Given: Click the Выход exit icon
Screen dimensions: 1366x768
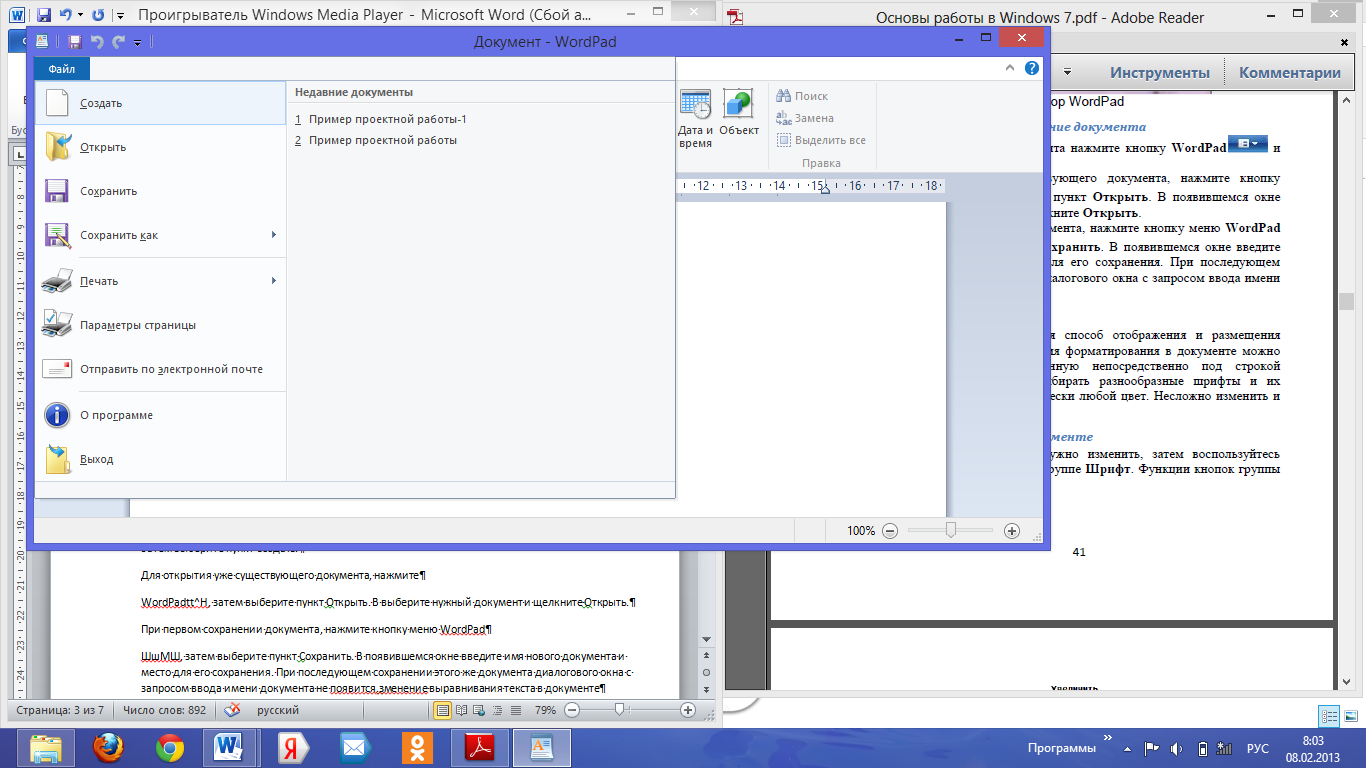Looking at the screenshot, I should pos(57,459).
